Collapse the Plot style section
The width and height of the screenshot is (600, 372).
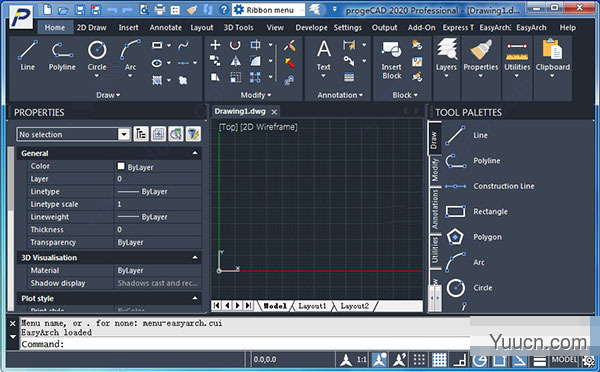click(195, 298)
